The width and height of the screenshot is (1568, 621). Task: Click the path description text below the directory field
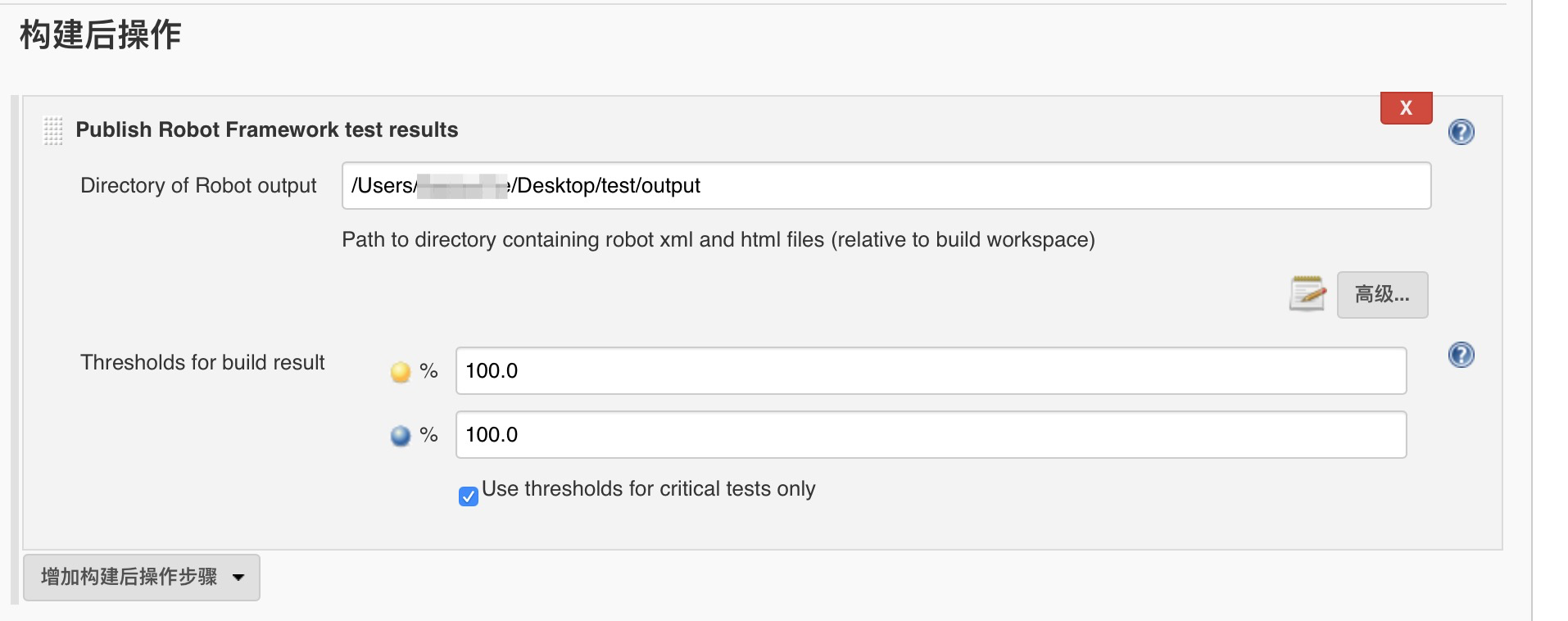coord(718,240)
